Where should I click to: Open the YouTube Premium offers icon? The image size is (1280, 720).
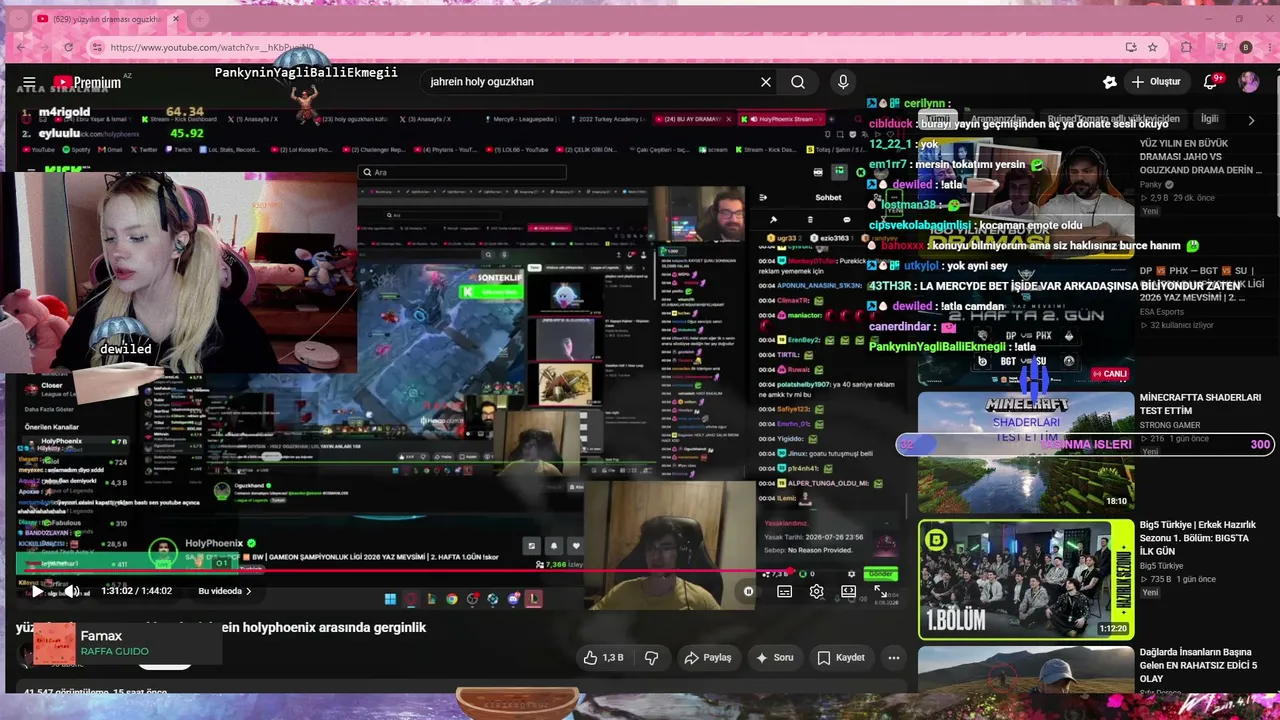[x=1109, y=82]
